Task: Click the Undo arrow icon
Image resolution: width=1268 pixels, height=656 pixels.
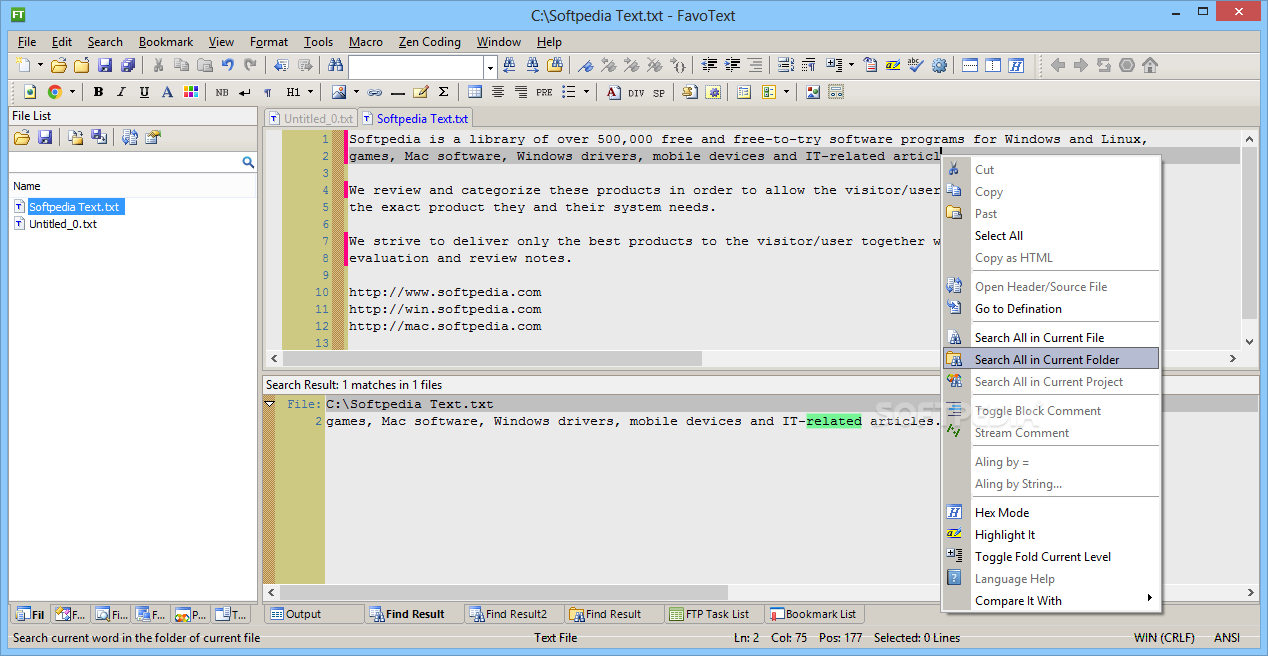Action: click(228, 65)
